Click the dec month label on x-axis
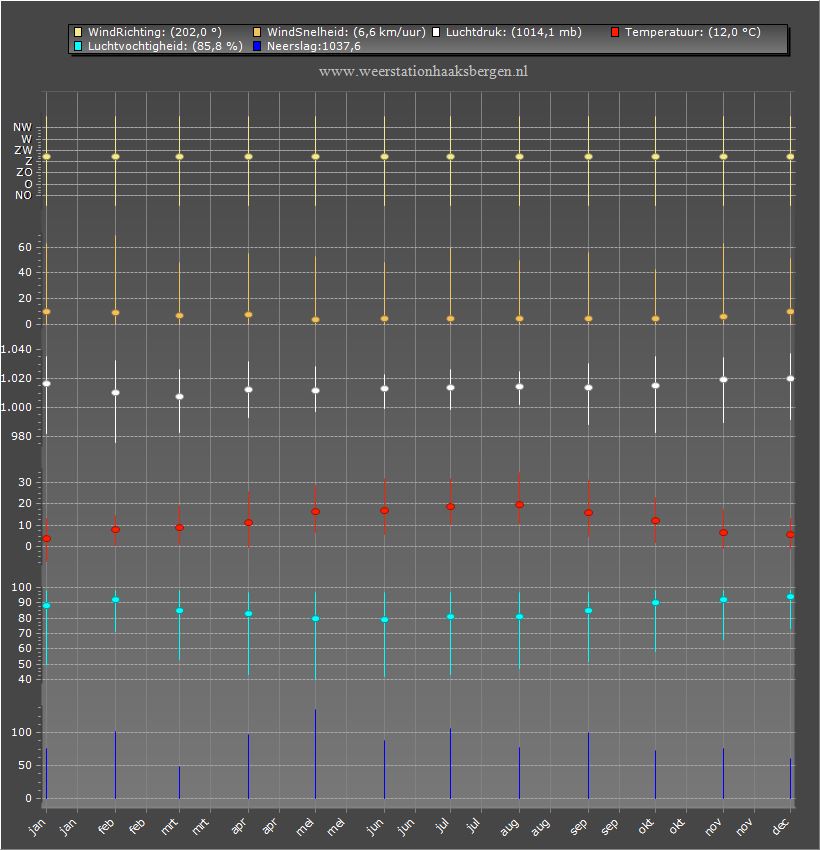Image resolution: width=820 pixels, height=850 pixels. coord(781,827)
